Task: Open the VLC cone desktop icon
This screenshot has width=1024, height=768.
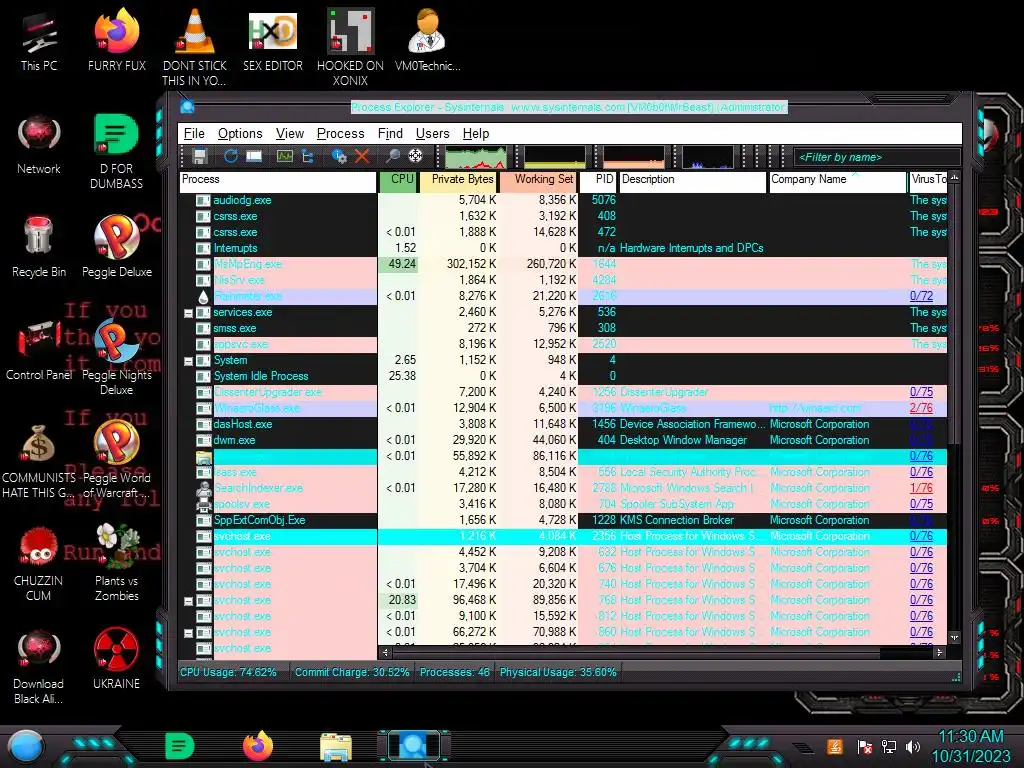Action: [x=195, y=48]
